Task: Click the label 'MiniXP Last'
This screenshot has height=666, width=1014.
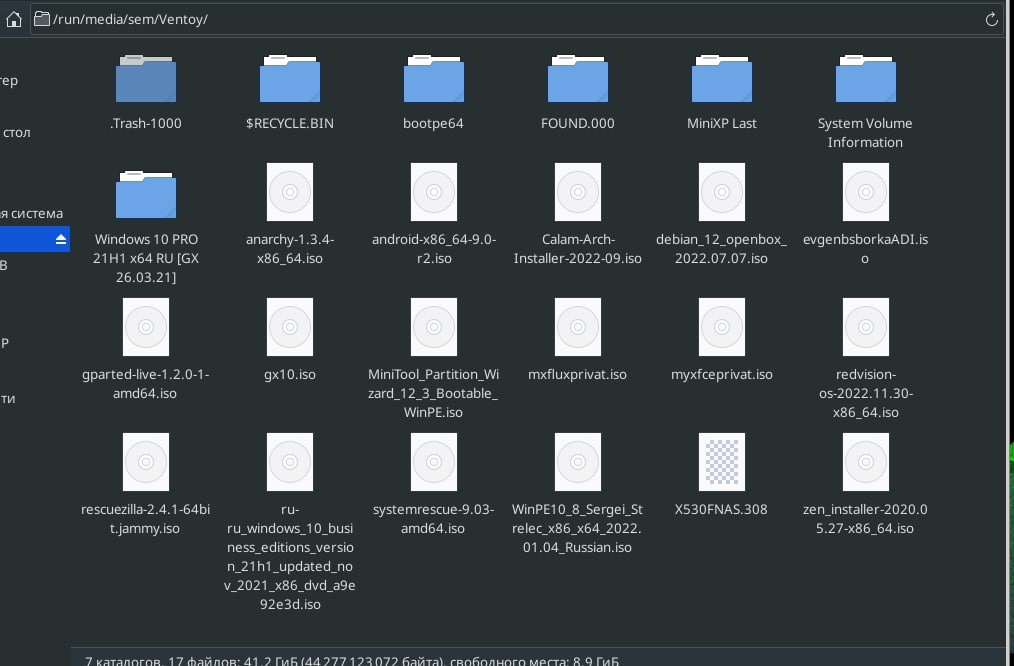Action: pos(722,124)
